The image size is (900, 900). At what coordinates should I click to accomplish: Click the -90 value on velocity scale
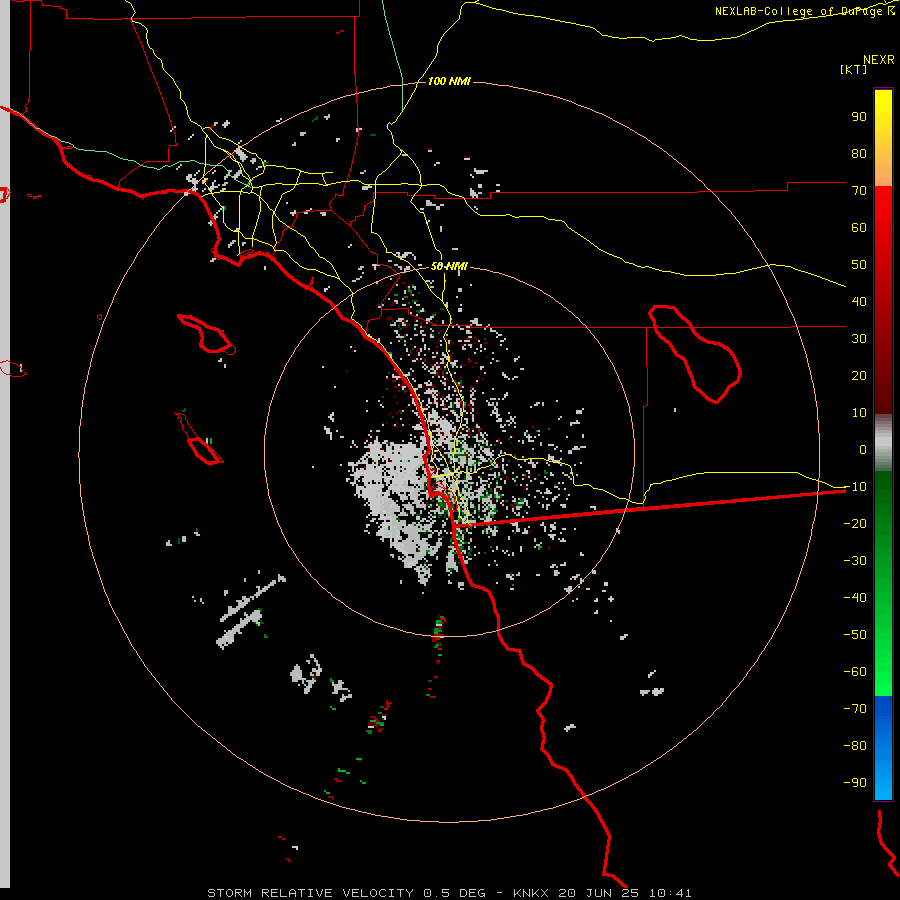pyautogui.click(x=855, y=782)
